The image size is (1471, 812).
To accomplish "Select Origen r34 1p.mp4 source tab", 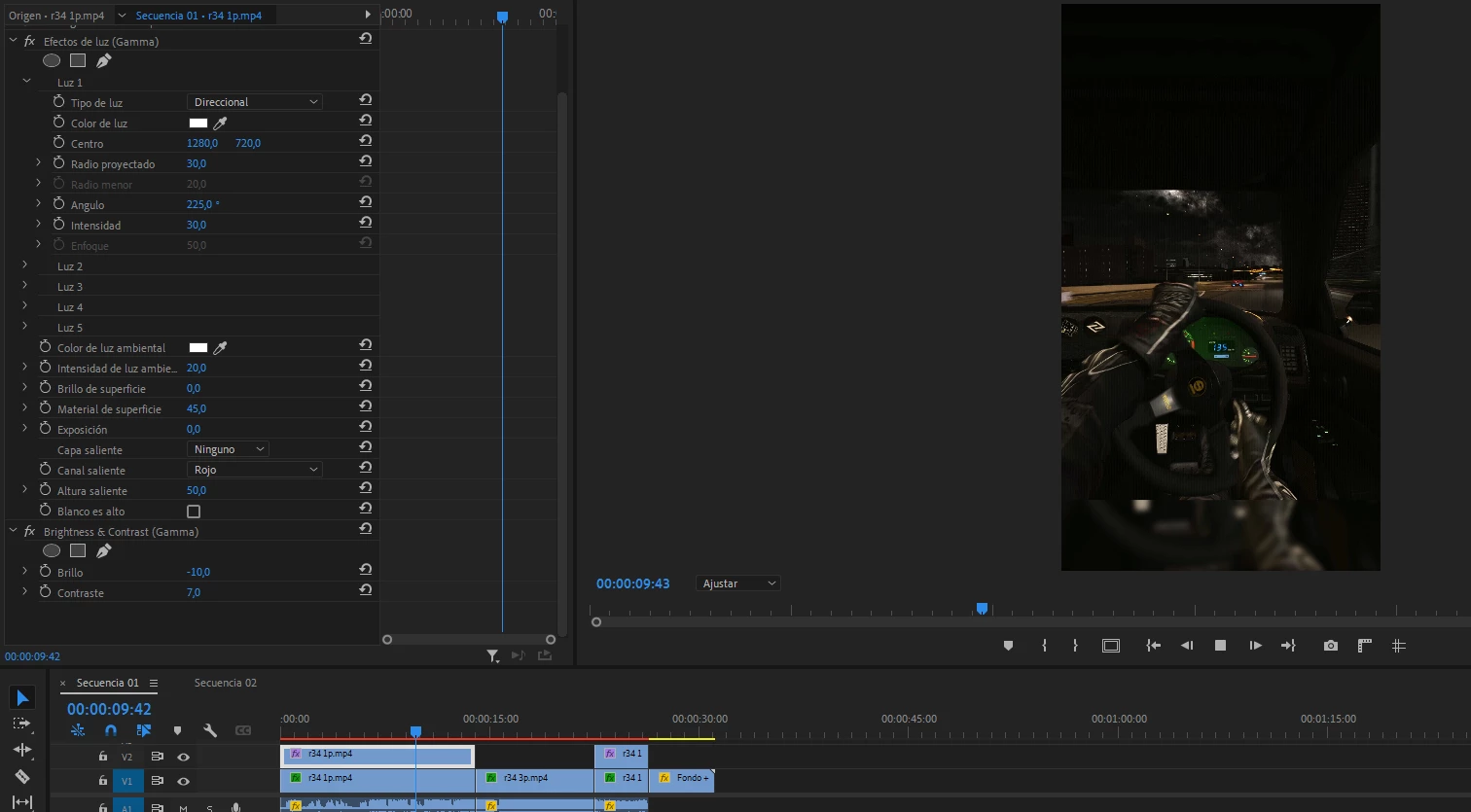I will point(56,16).
